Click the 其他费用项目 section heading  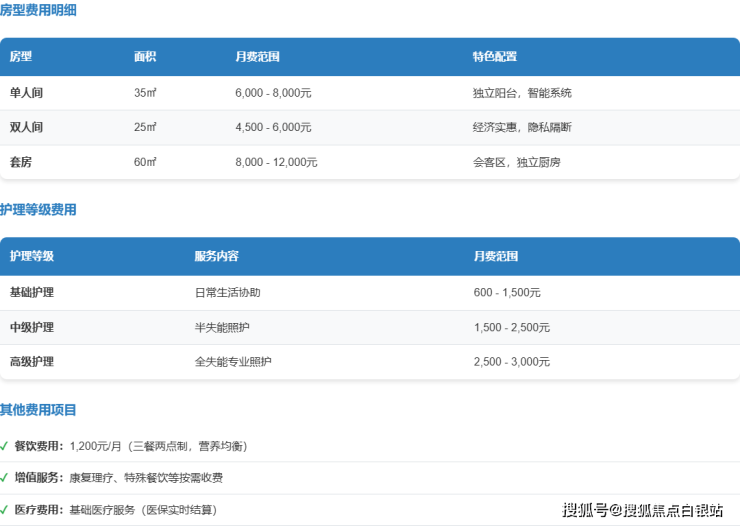(x=38, y=410)
